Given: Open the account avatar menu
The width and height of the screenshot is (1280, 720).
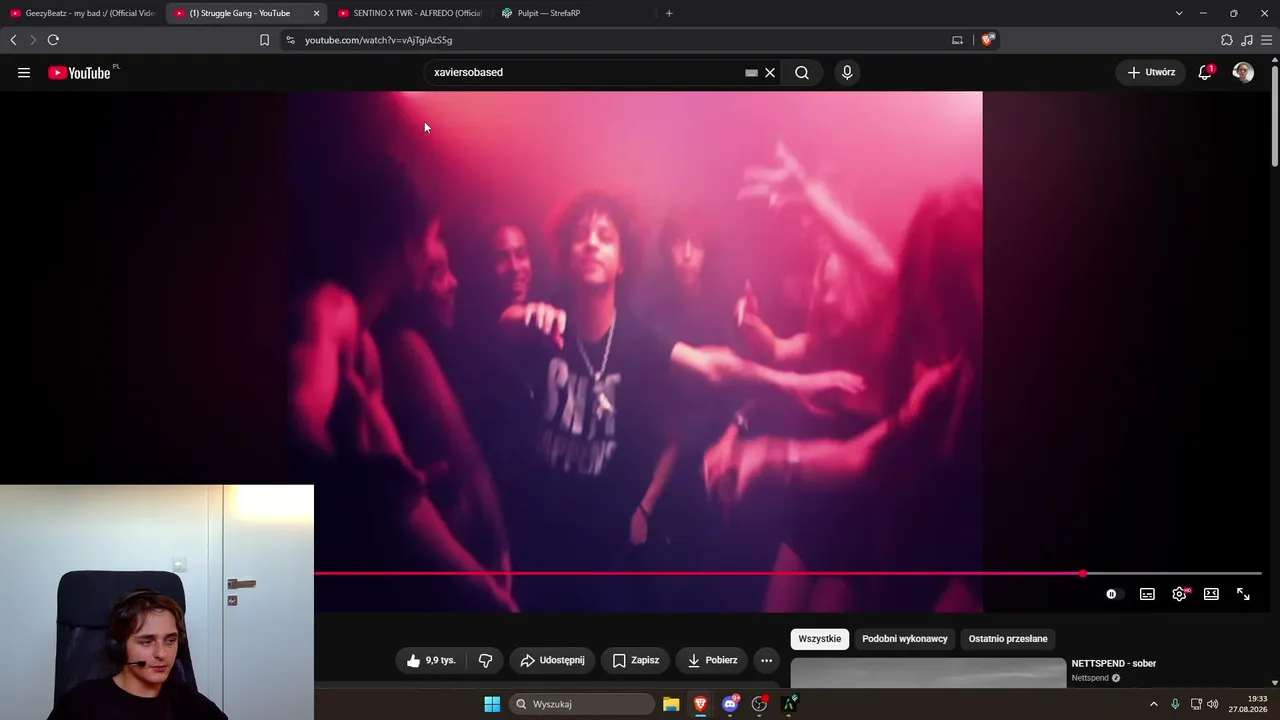Looking at the screenshot, I should [x=1243, y=73].
